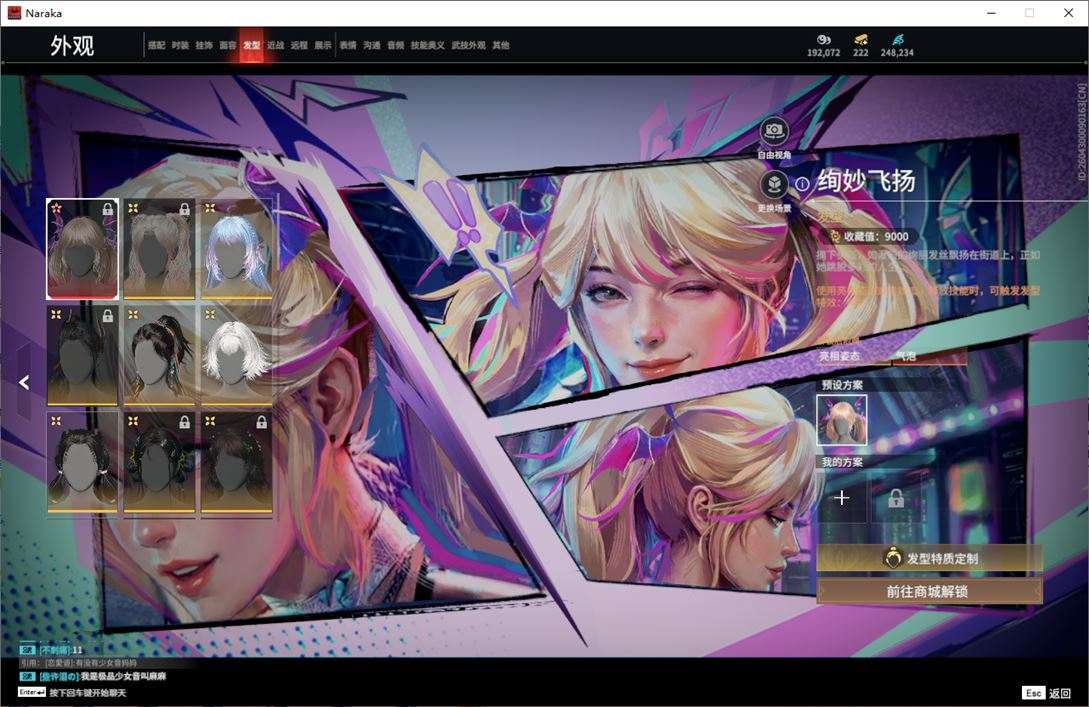The height and width of the screenshot is (707, 1089).
Task: Click the 亮相姿态 tab
Action: (x=839, y=356)
